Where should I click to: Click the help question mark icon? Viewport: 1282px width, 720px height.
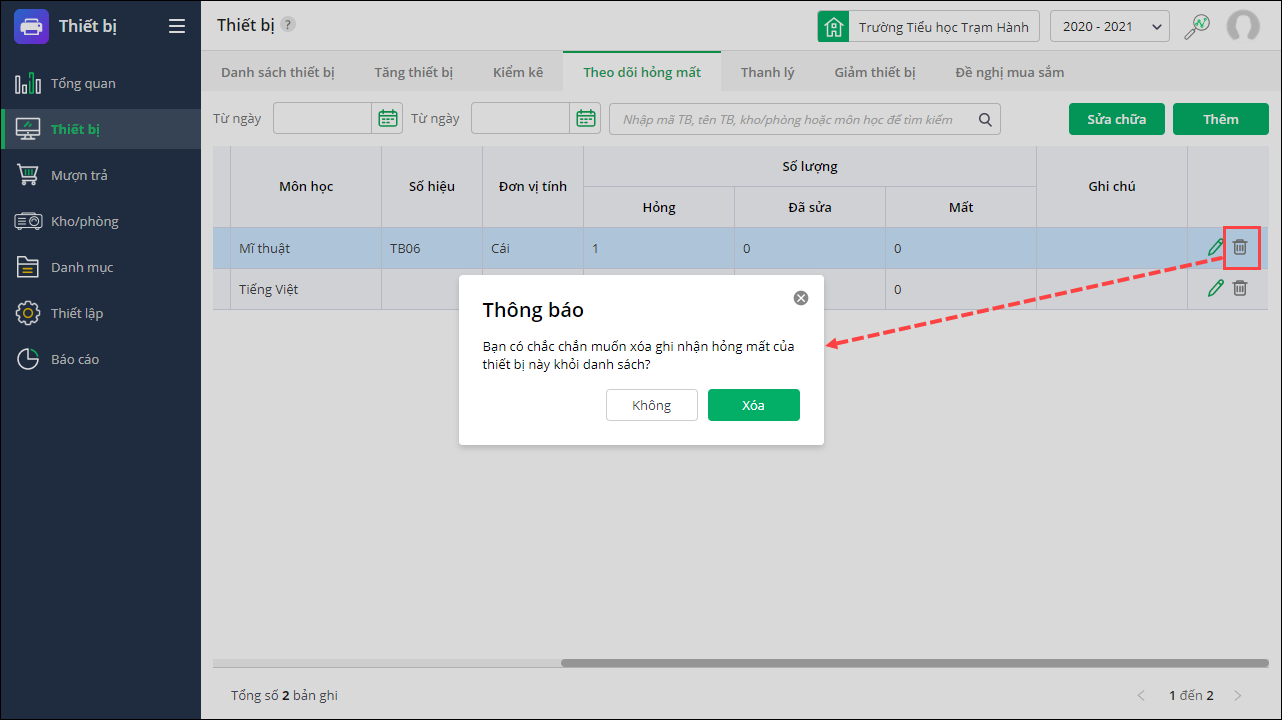coord(288,24)
